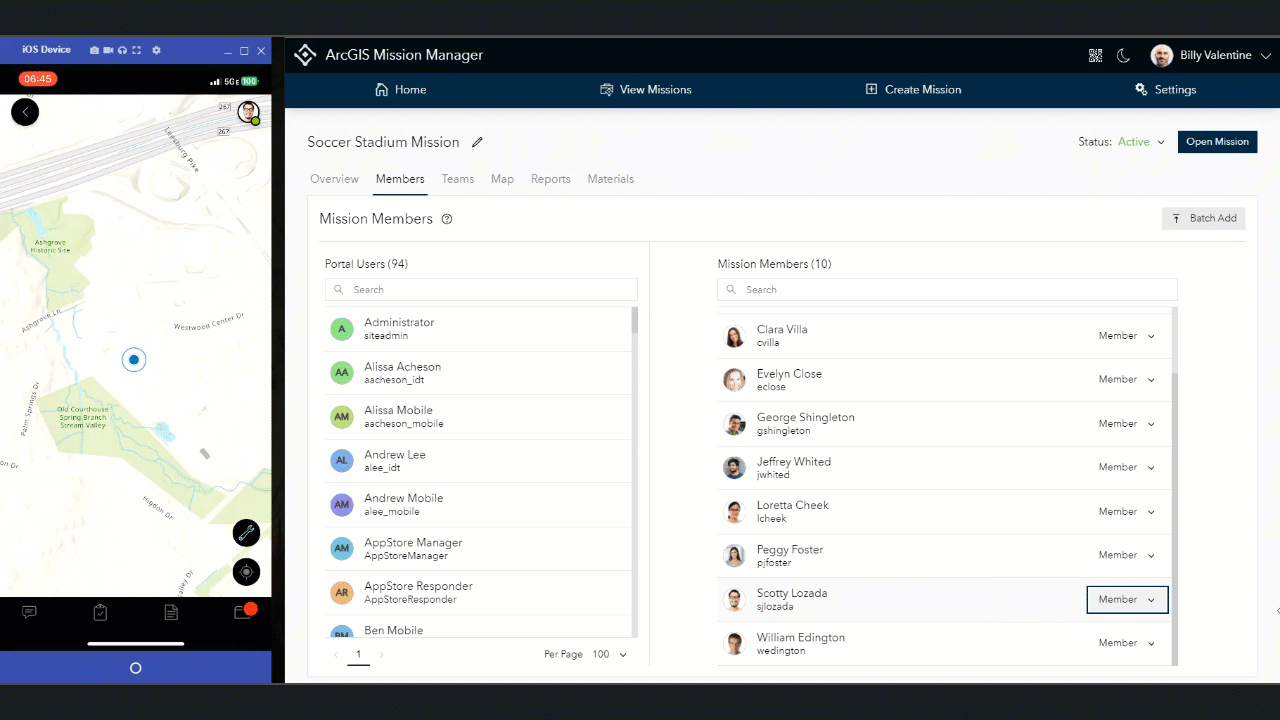Select the Scotty Lozada member name
Viewport: 1280px width, 720px height.
(792, 593)
